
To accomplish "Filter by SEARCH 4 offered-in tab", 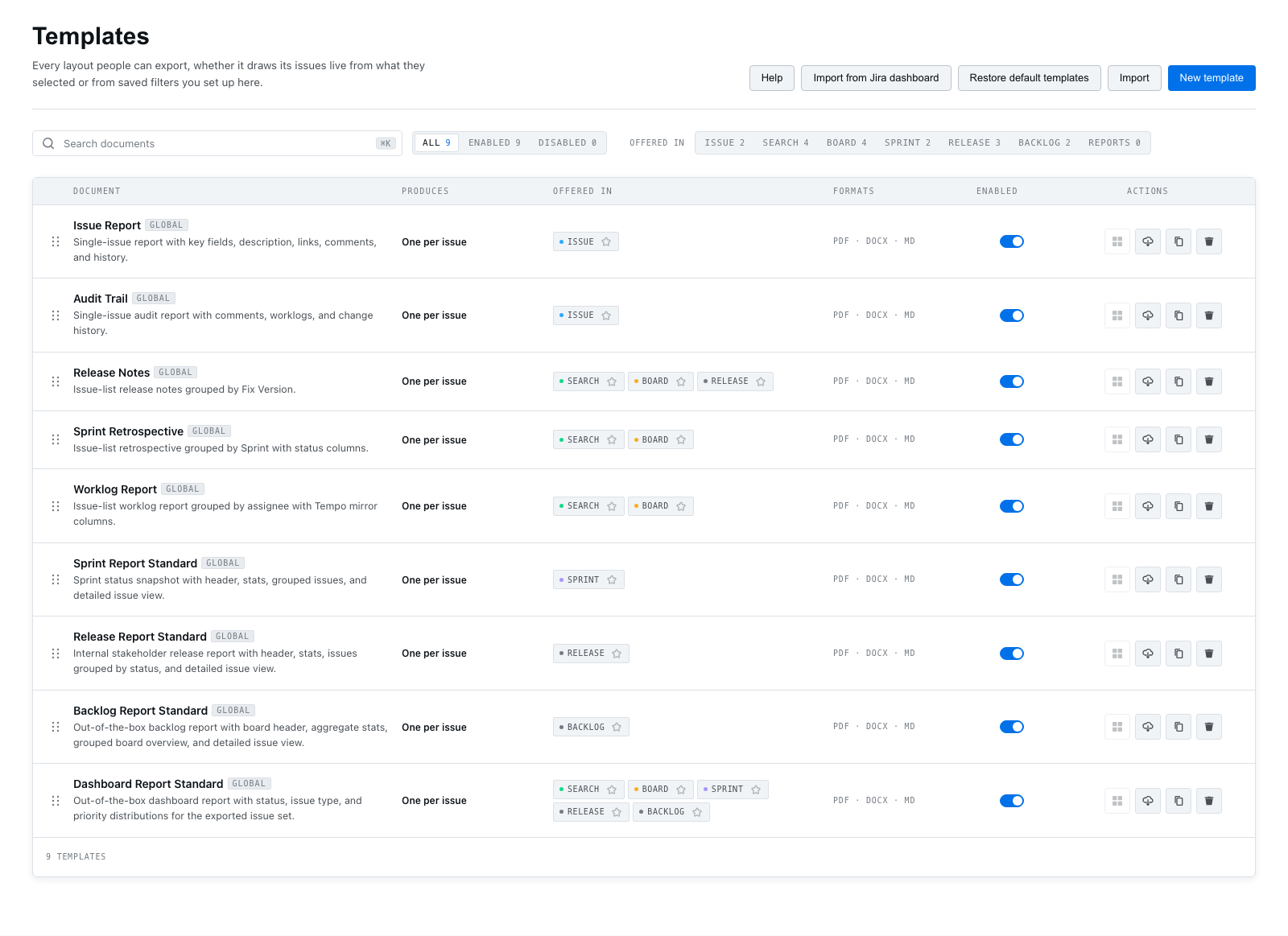I will click(x=786, y=142).
